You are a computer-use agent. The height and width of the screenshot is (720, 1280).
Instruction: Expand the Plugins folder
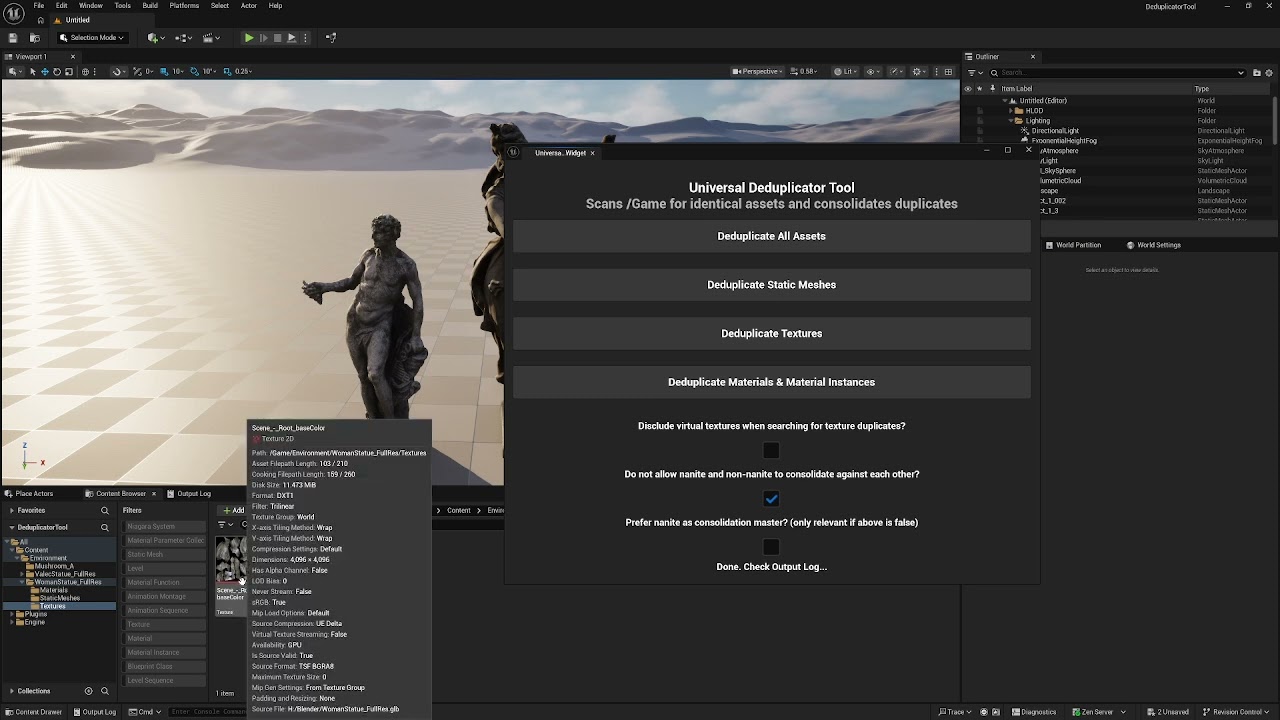coord(13,614)
